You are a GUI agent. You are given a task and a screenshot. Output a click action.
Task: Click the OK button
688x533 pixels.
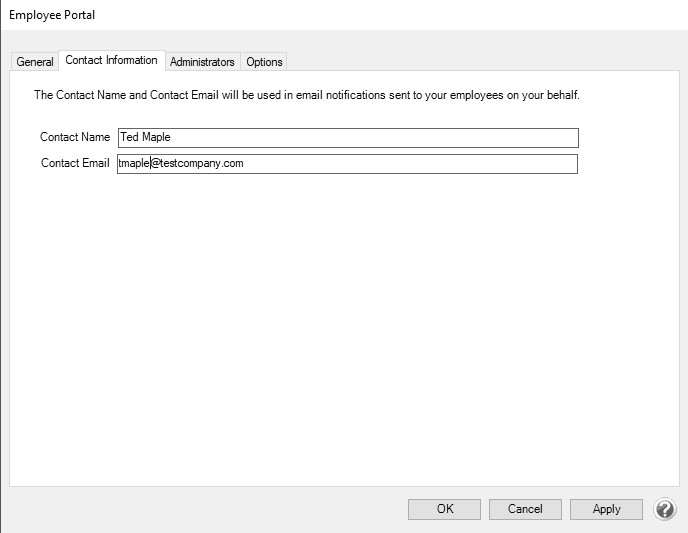[444, 509]
